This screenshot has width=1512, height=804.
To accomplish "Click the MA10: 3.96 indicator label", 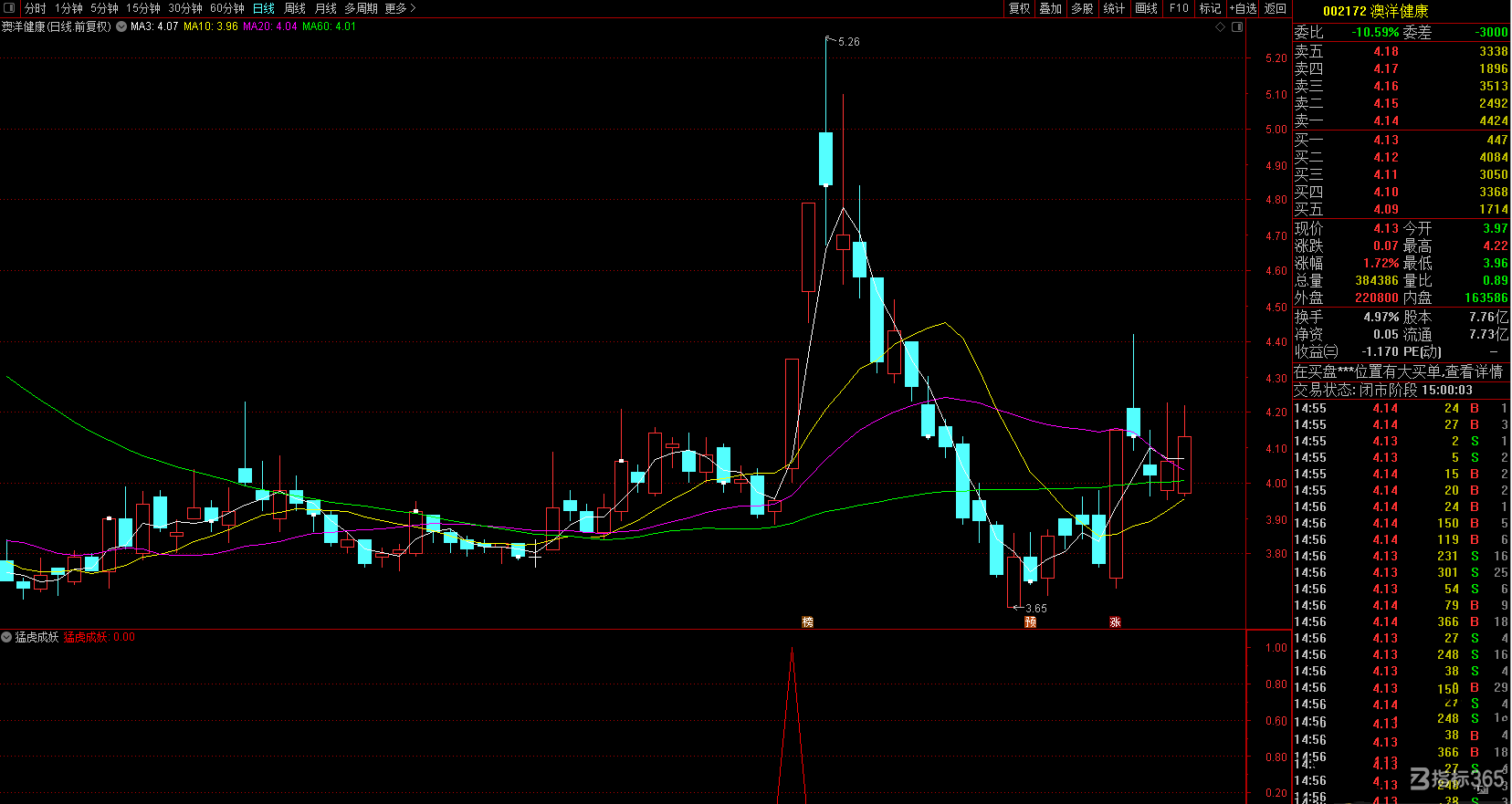I will point(211,26).
